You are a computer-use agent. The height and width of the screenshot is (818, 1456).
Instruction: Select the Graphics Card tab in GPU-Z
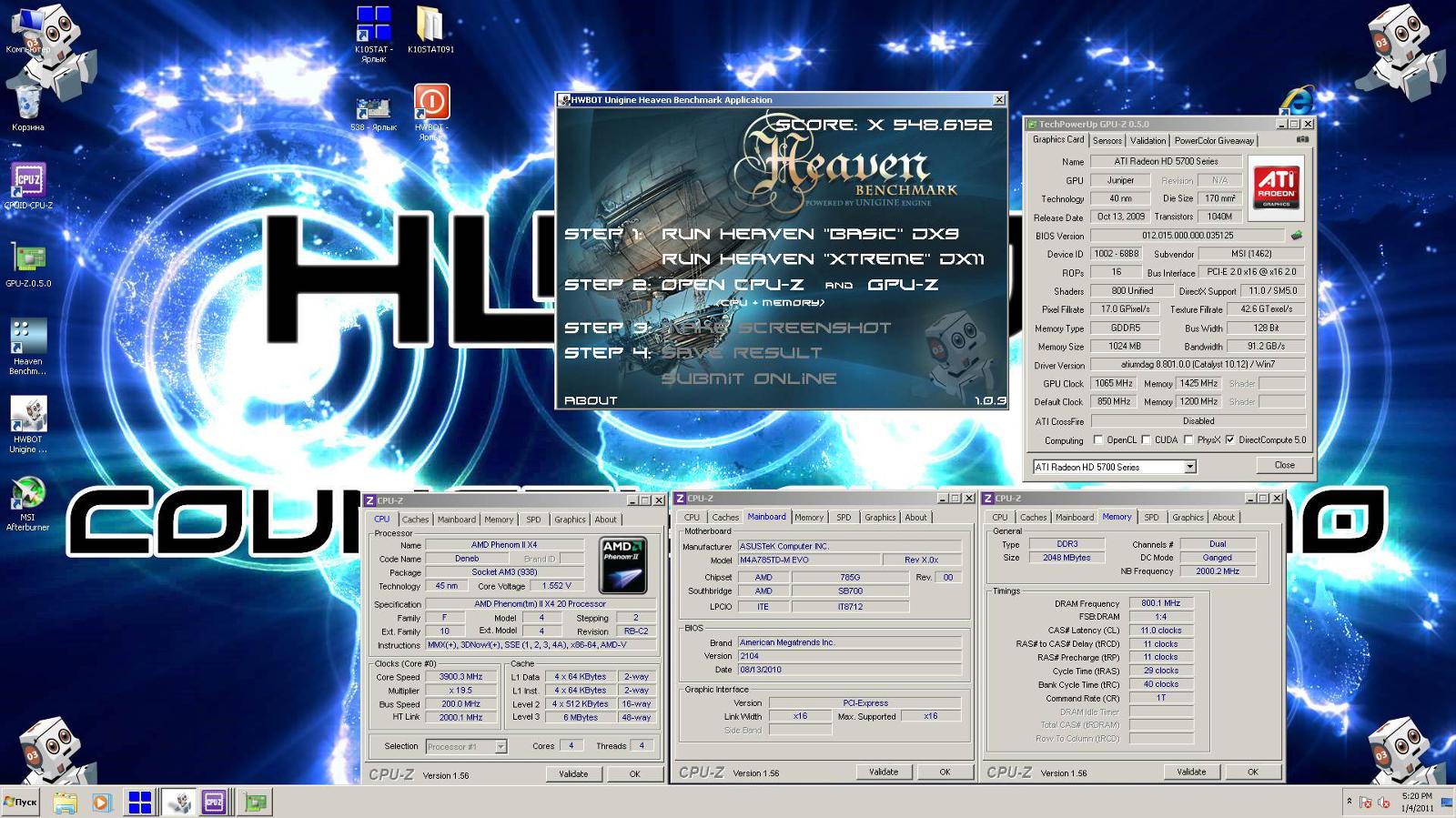pyautogui.click(x=1058, y=139)
